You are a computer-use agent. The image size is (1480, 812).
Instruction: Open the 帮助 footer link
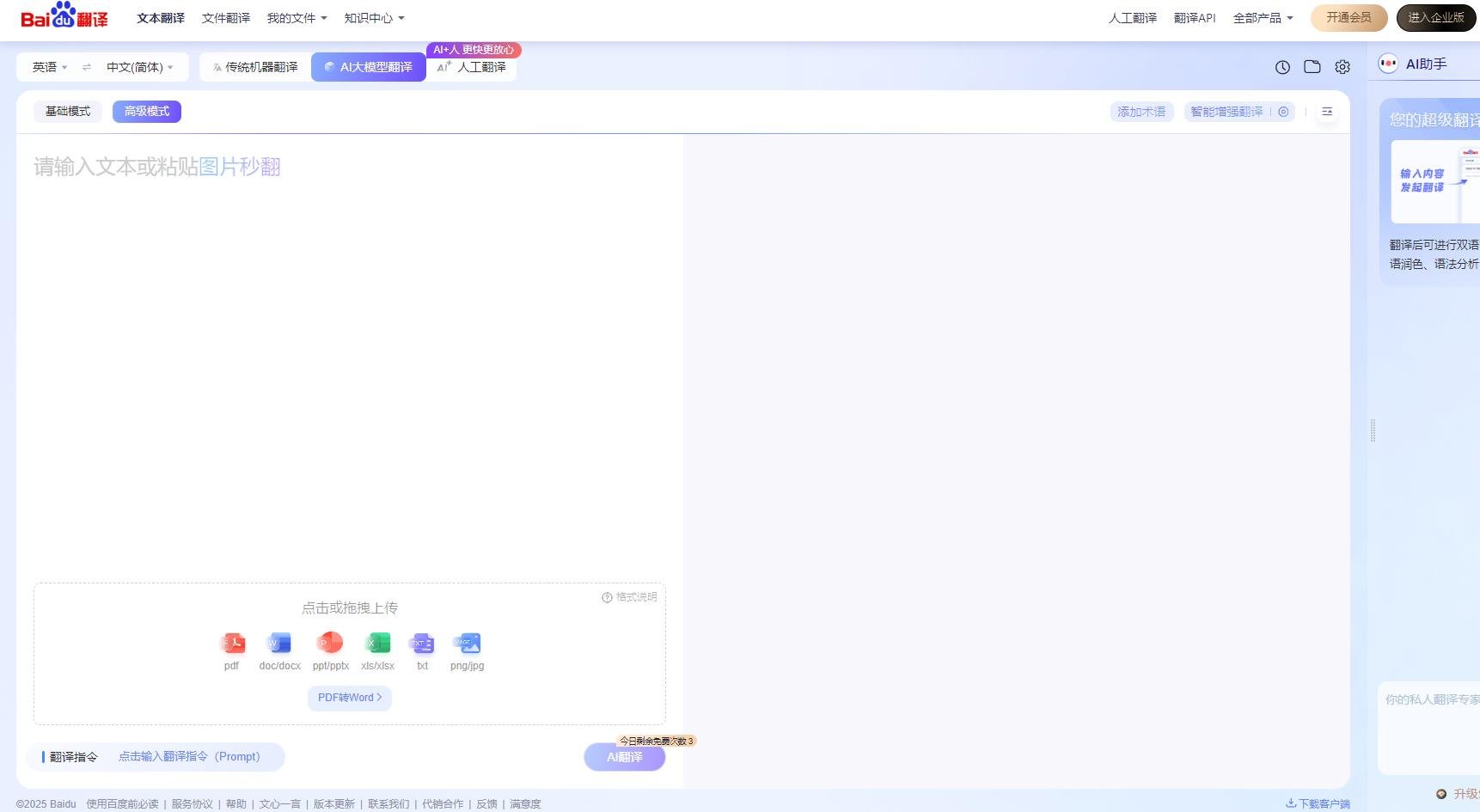tap(236, 804)
